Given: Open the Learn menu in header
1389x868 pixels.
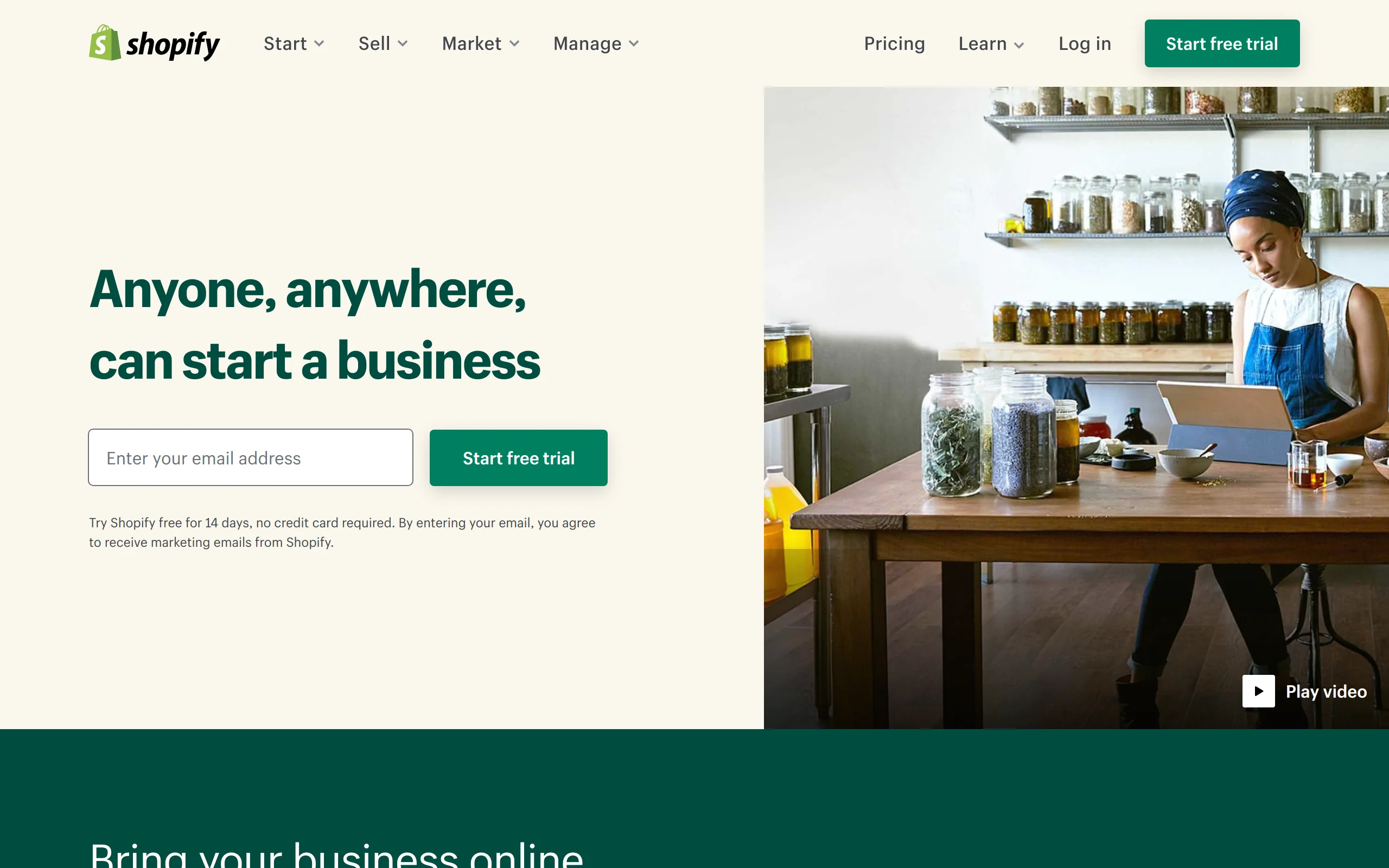Looking at the screenshot, I should tap(991, 43).
